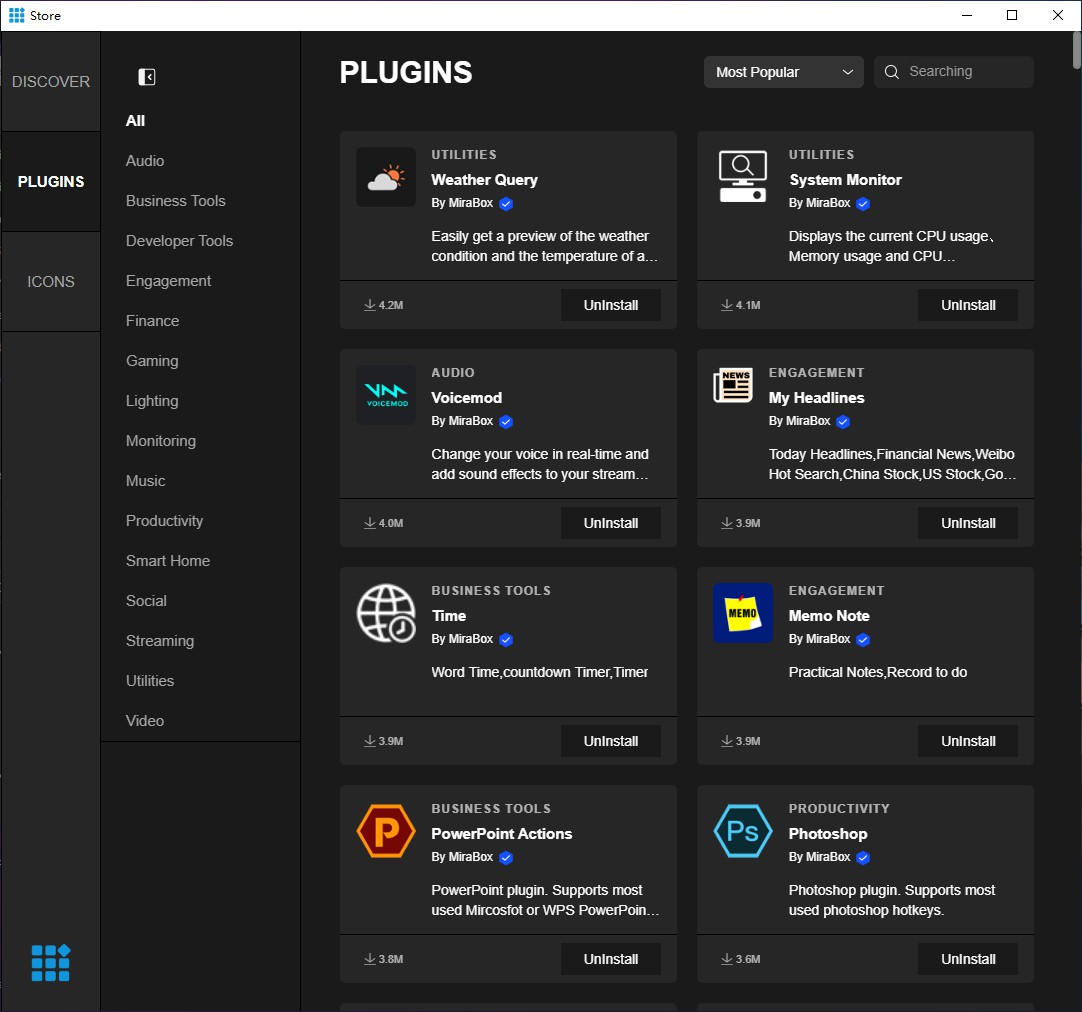This screenshot has width=1082, height=1012.
Task: Click verified badge on Time author
Action: coord(506,639)
